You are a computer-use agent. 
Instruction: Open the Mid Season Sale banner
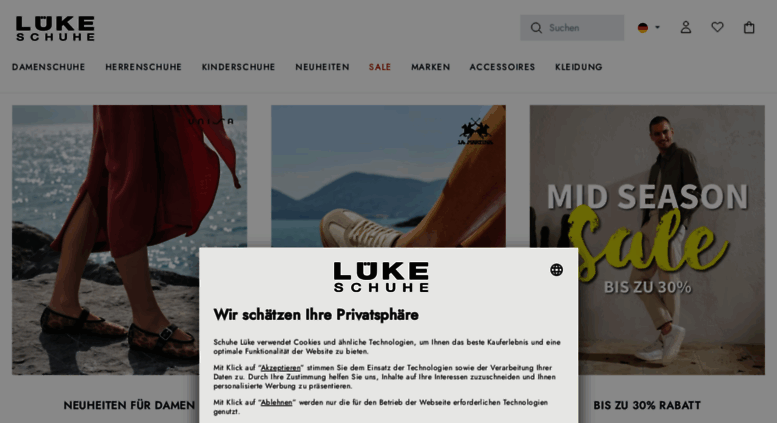(647, 240)
